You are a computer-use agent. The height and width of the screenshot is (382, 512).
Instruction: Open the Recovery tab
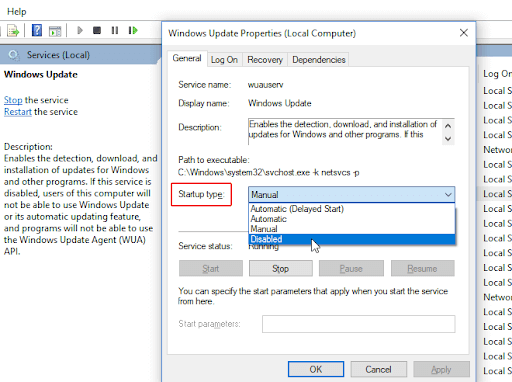pyautogui.click(x=265, y=60)
